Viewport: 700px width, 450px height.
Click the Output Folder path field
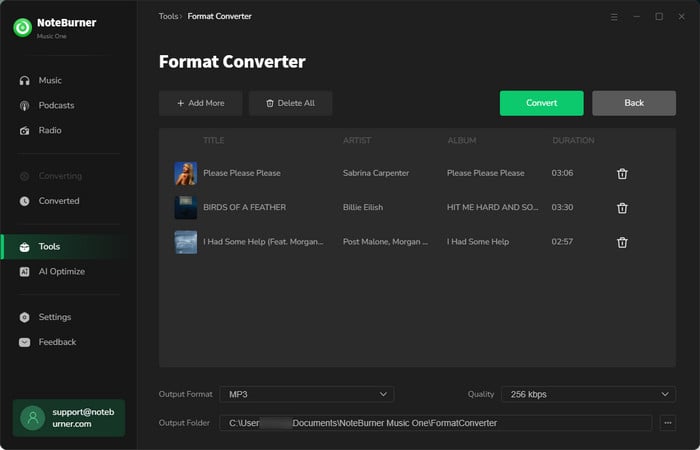coord(436,423)
